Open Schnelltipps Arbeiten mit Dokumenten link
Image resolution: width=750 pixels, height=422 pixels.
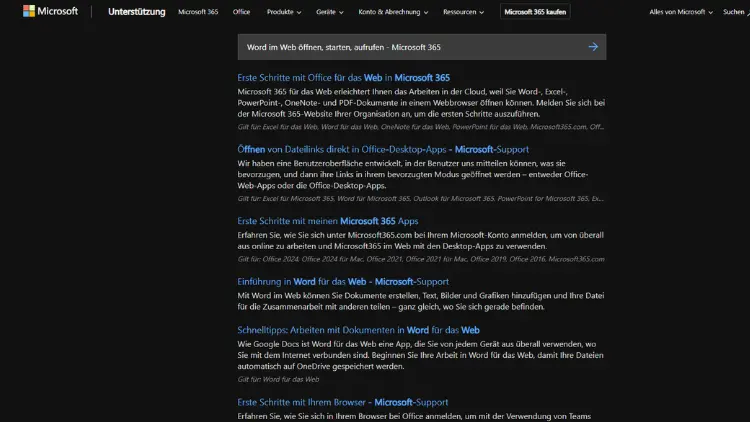point(358,330)
